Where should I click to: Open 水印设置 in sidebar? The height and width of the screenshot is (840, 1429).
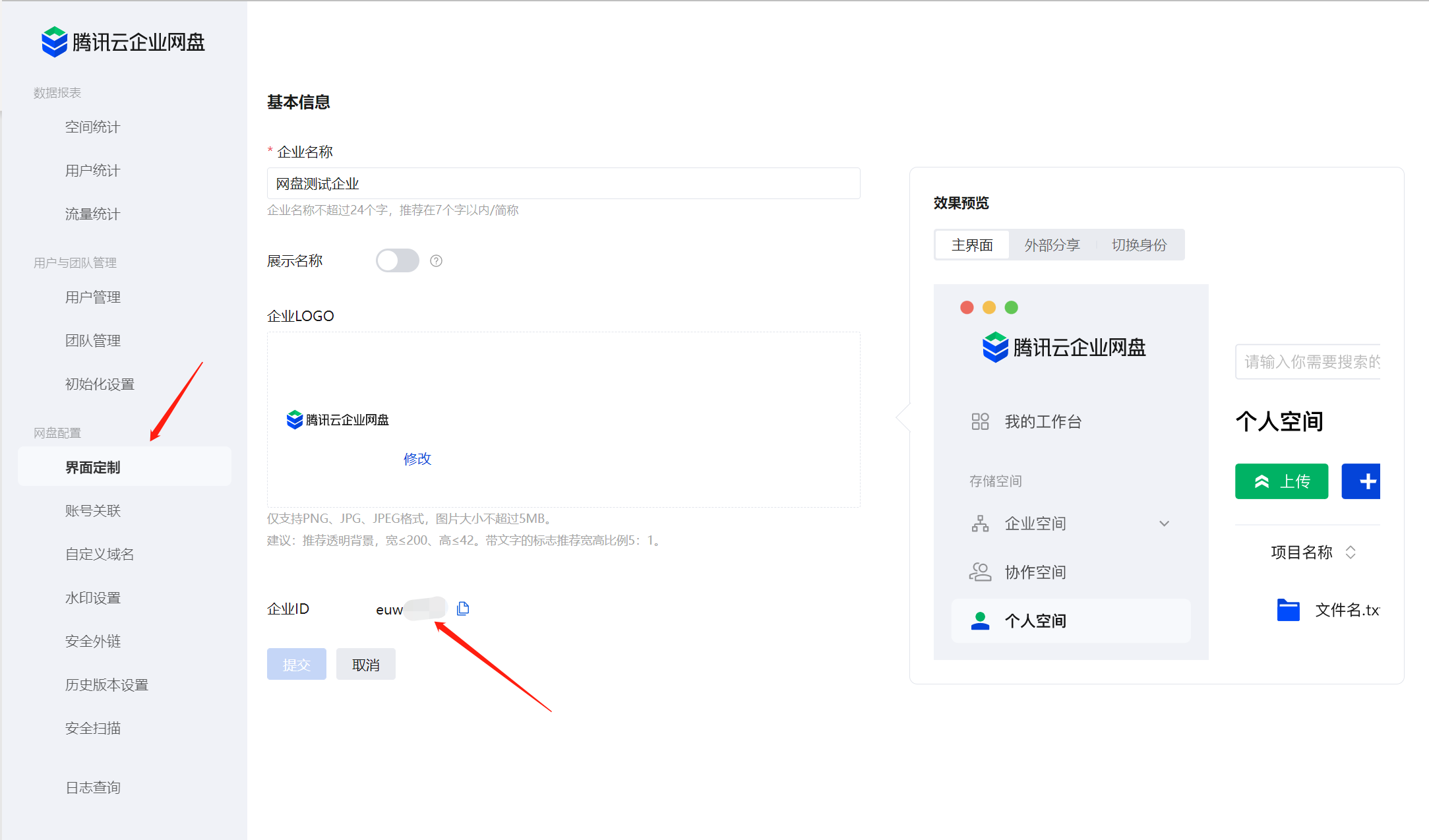(x=92, y=598)
